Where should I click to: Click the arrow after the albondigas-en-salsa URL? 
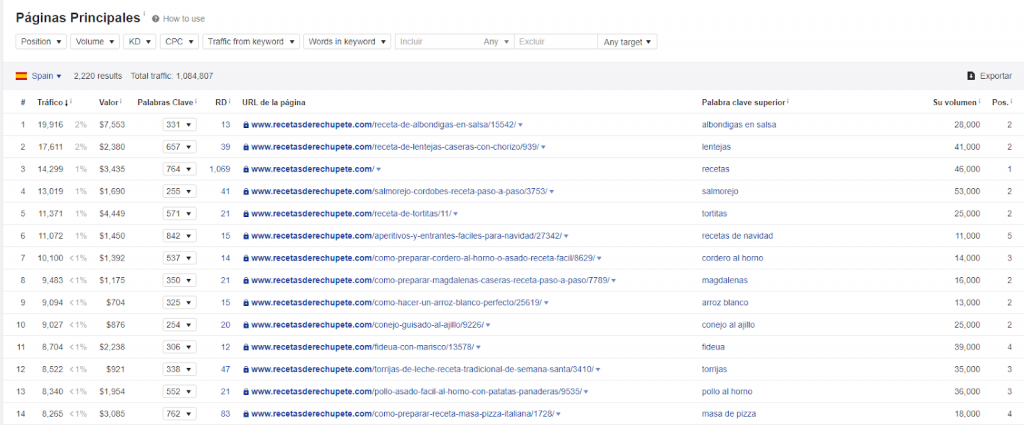click(520, 125)
